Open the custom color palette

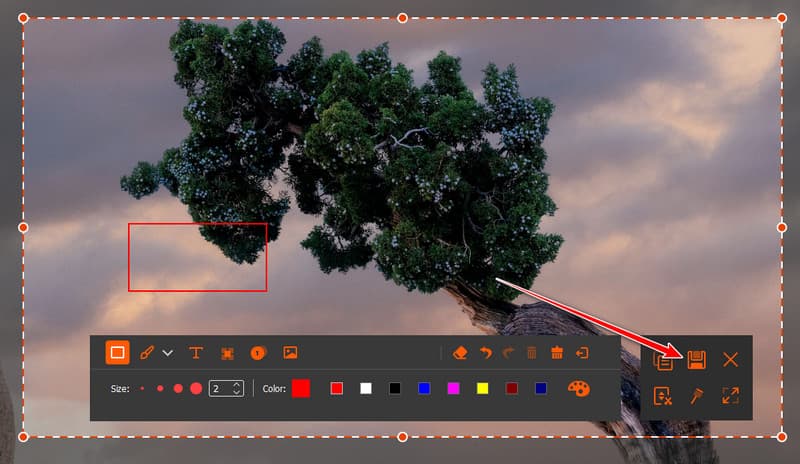pos(579,388)
